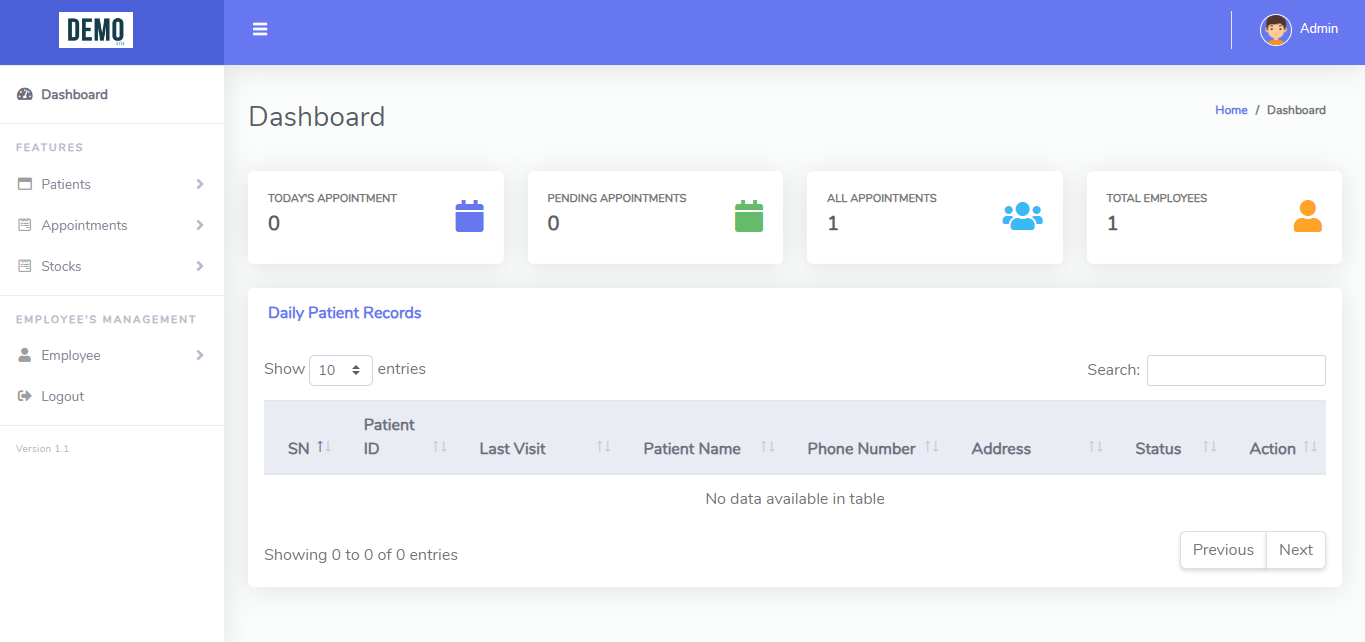Click the Next pagination button
This screenshot has width=1365, height=642.
point(1295,550)
